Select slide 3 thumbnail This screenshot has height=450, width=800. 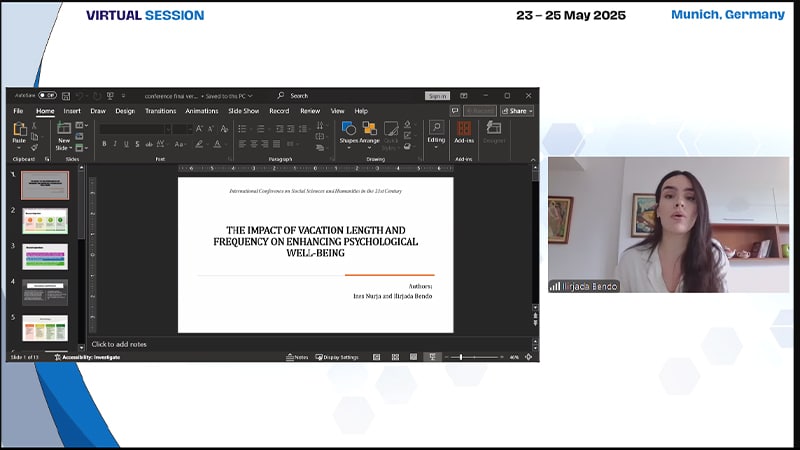tap(45, 256)
